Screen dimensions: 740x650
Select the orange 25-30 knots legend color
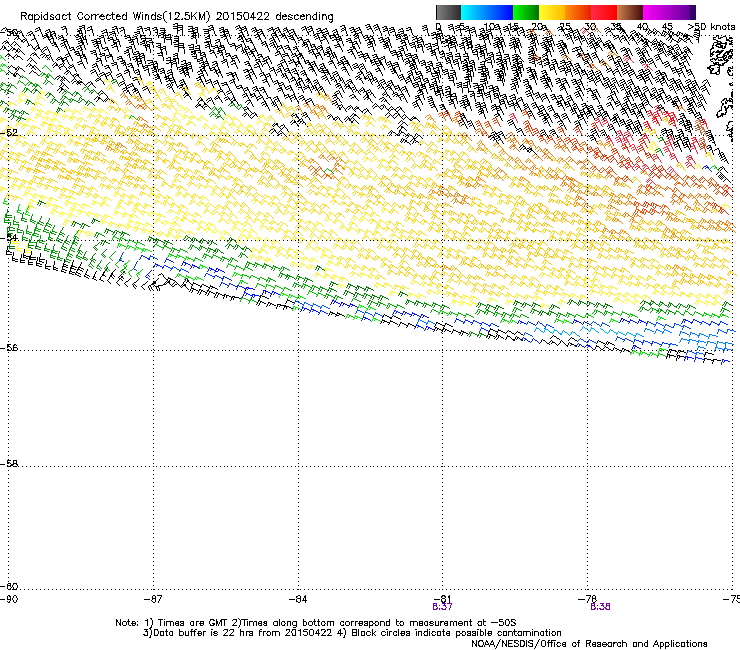(578, 12)
